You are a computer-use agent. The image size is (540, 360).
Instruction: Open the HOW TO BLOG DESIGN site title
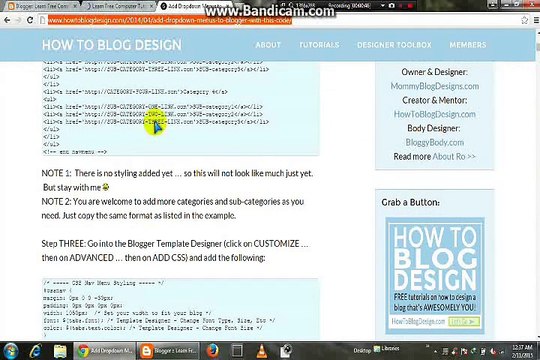[112, 45]
